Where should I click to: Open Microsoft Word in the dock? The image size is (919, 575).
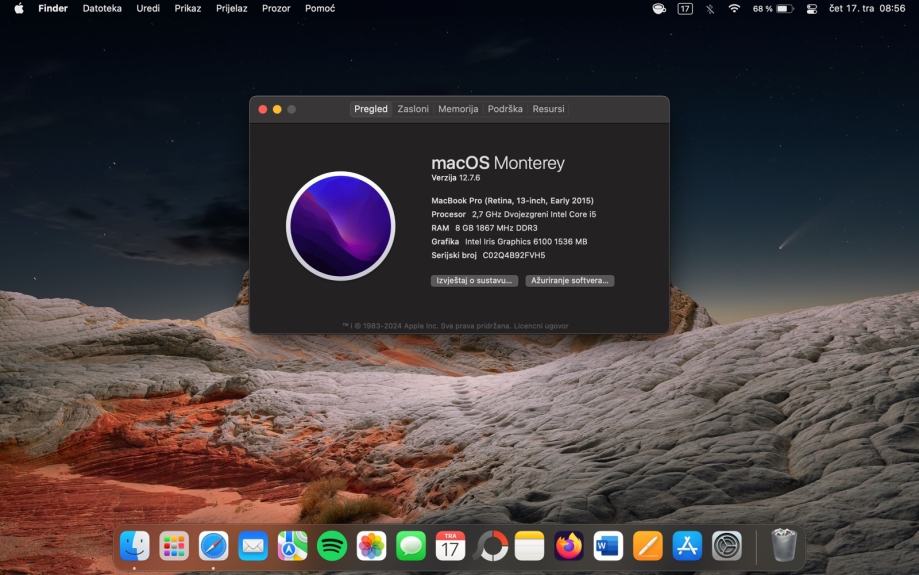click(608, 546)
